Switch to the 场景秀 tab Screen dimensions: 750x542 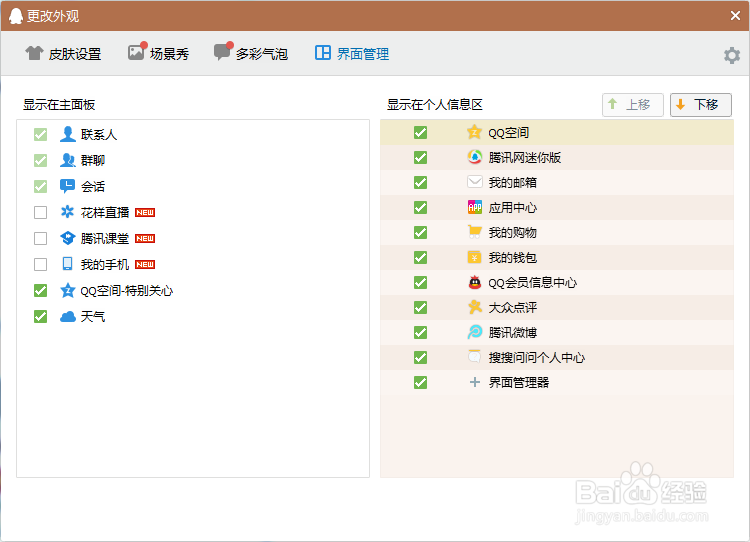[x=158, y=53]
